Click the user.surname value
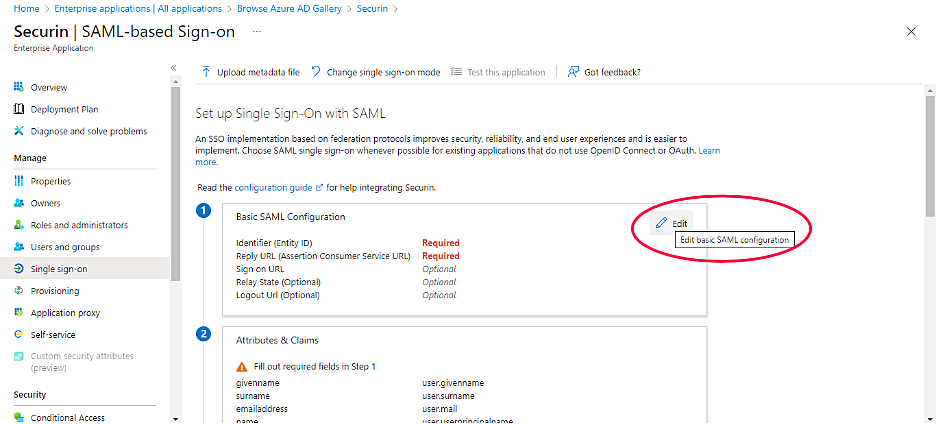The width and height of the screenshot is (936, 424). [x=448, y=396]
